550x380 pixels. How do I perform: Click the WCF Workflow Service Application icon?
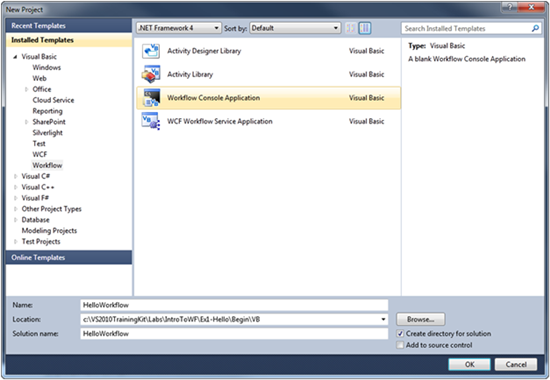[x=151, y=121]
